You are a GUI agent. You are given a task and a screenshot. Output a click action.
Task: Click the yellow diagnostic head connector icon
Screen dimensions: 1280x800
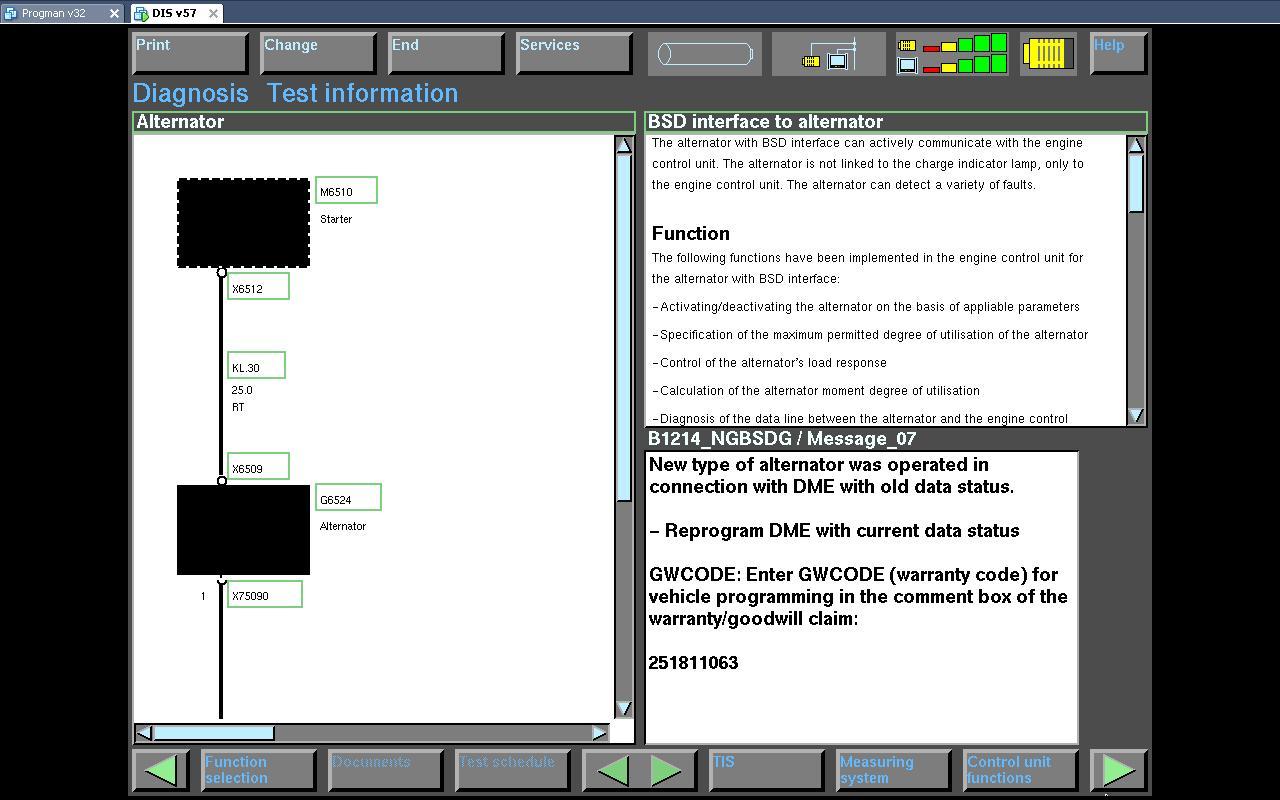tap(1047, 53)
